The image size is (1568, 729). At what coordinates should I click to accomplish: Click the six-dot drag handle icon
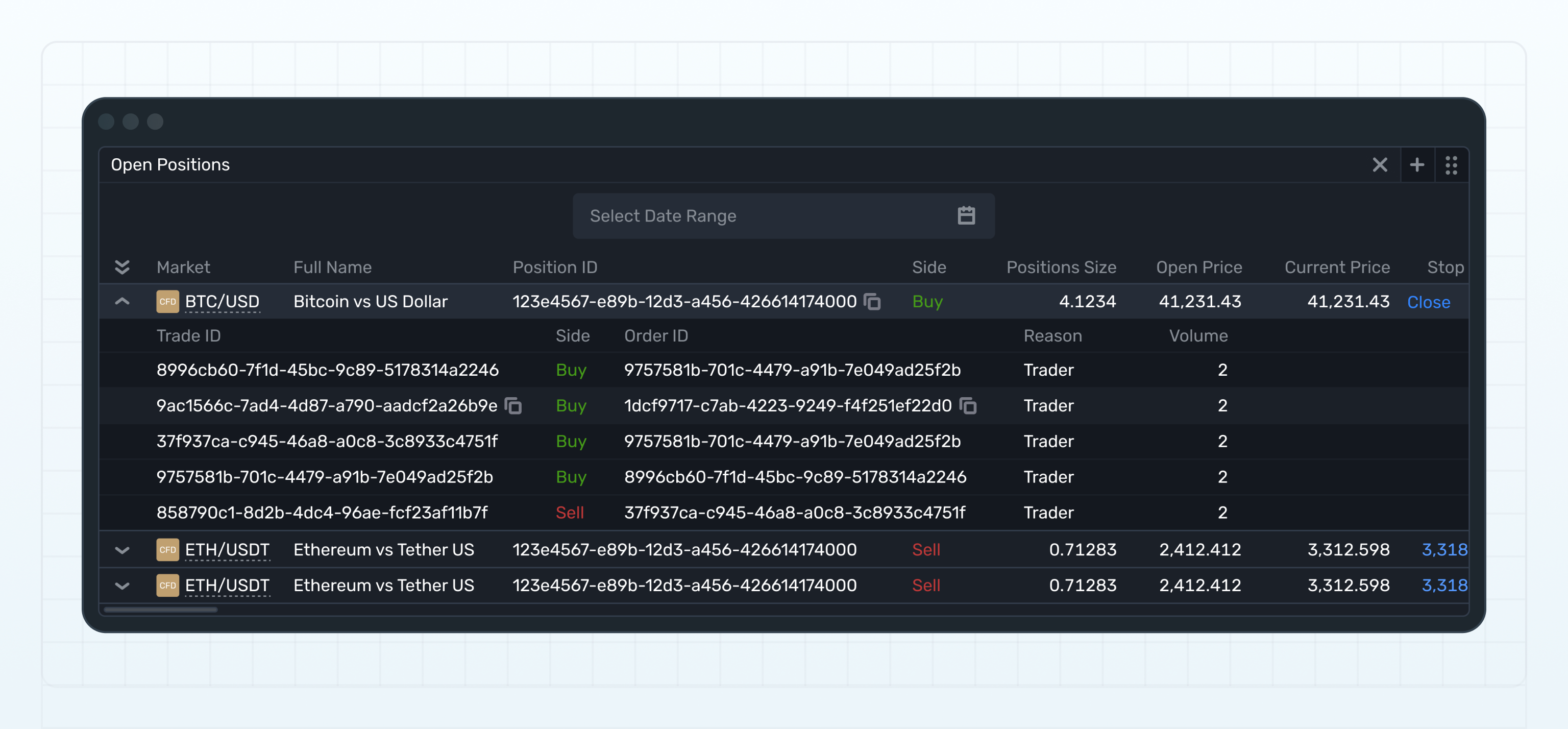pyautogui.click(x=1452, y=165)
